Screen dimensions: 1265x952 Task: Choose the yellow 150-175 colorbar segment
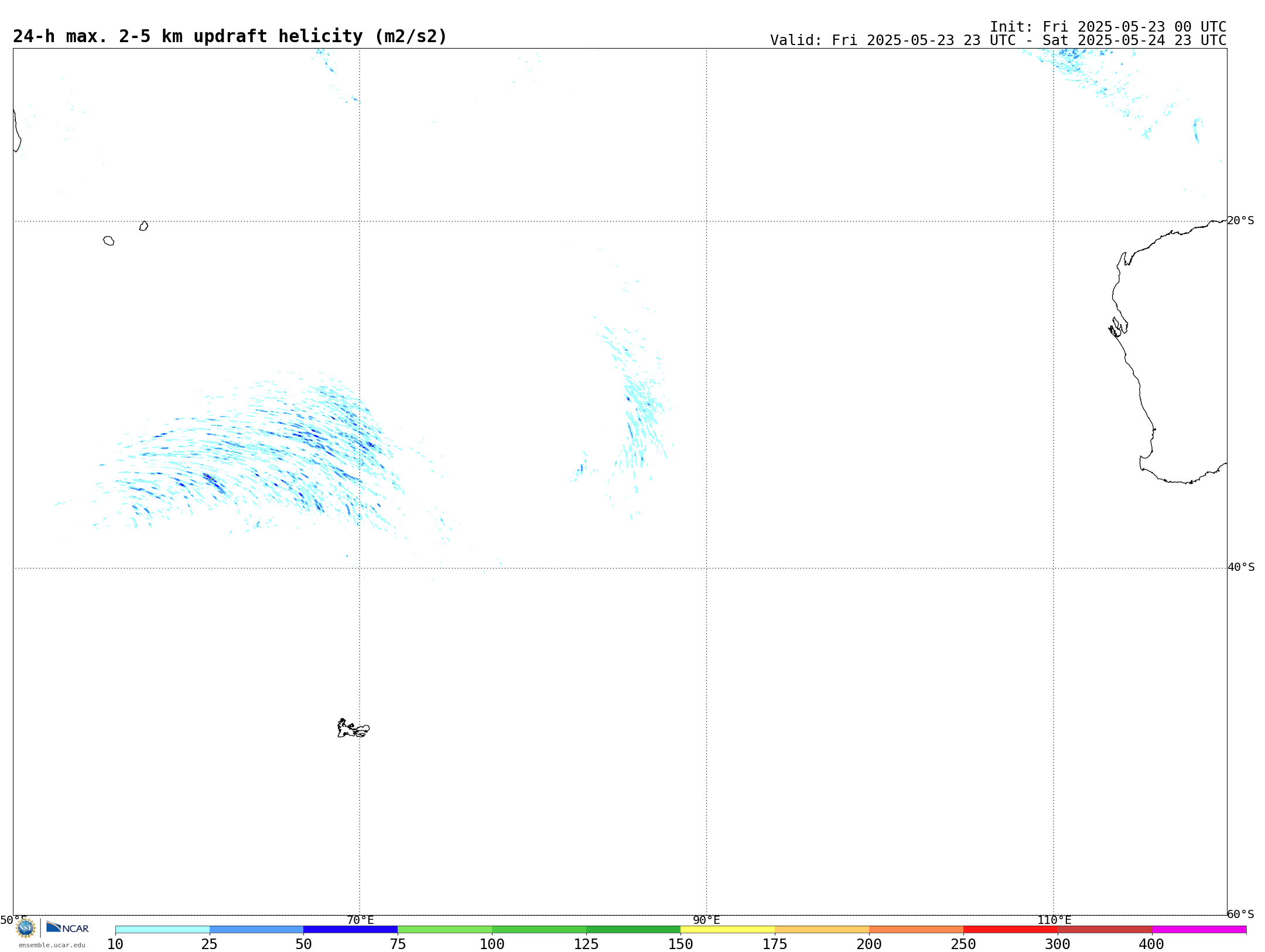pyautogui.click(x=728, y=930)
